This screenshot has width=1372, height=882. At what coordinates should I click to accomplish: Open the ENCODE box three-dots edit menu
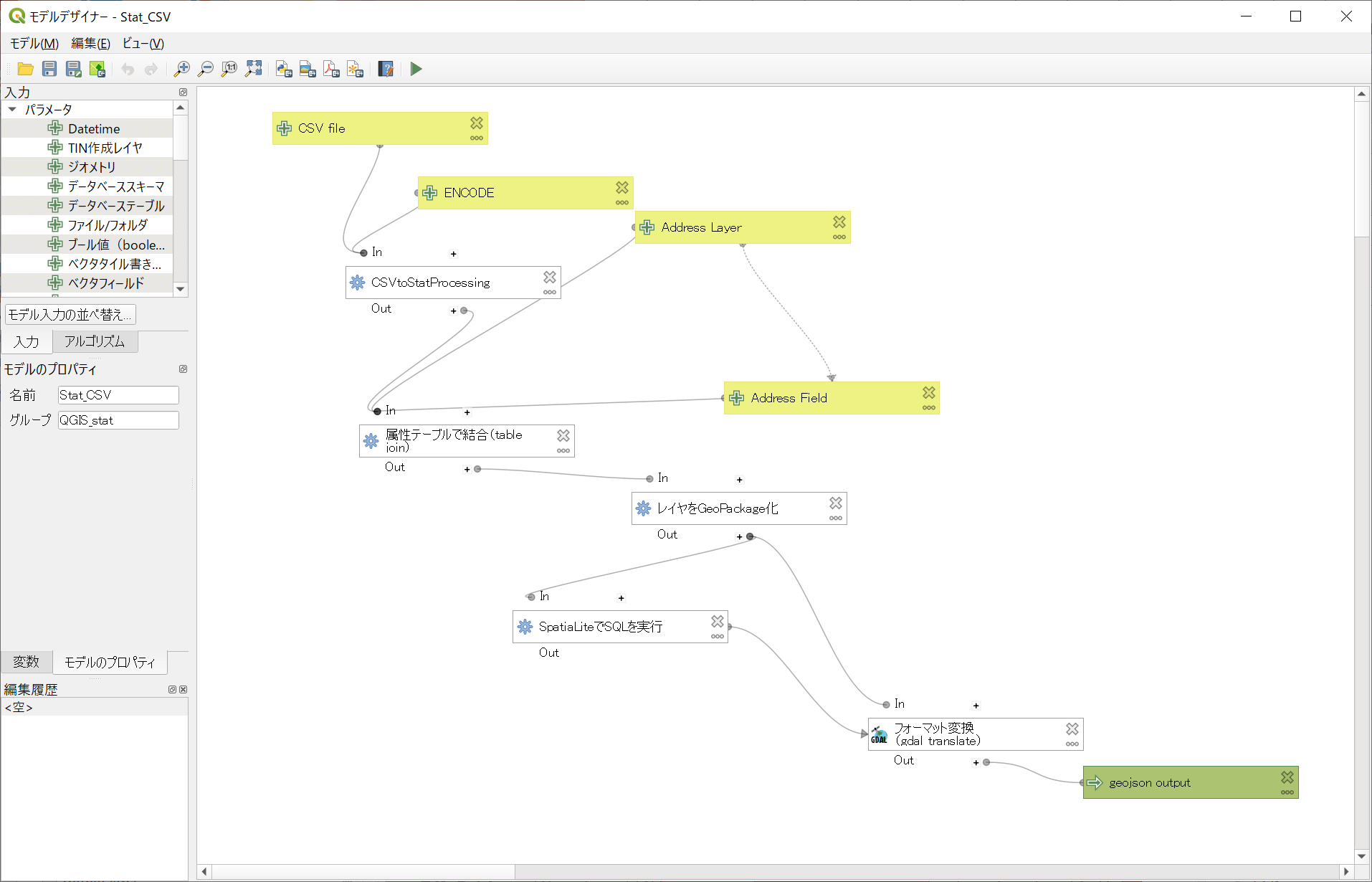622,203
